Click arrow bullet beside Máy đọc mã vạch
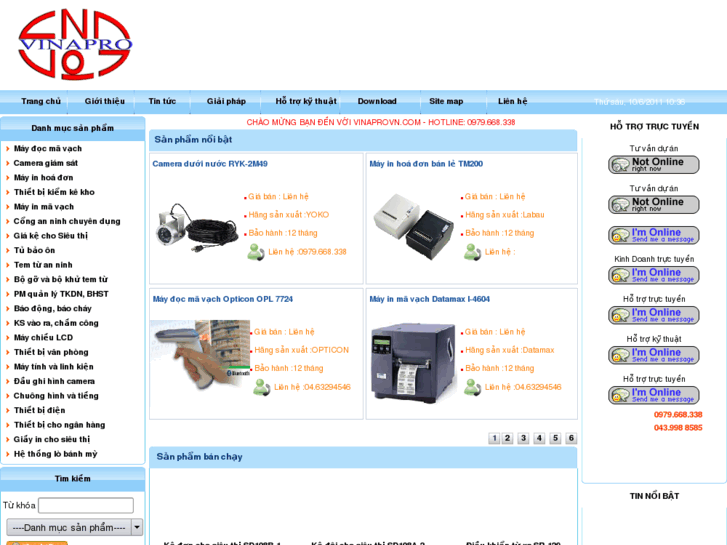Screen dimensions: 727x545 [7, 149]
